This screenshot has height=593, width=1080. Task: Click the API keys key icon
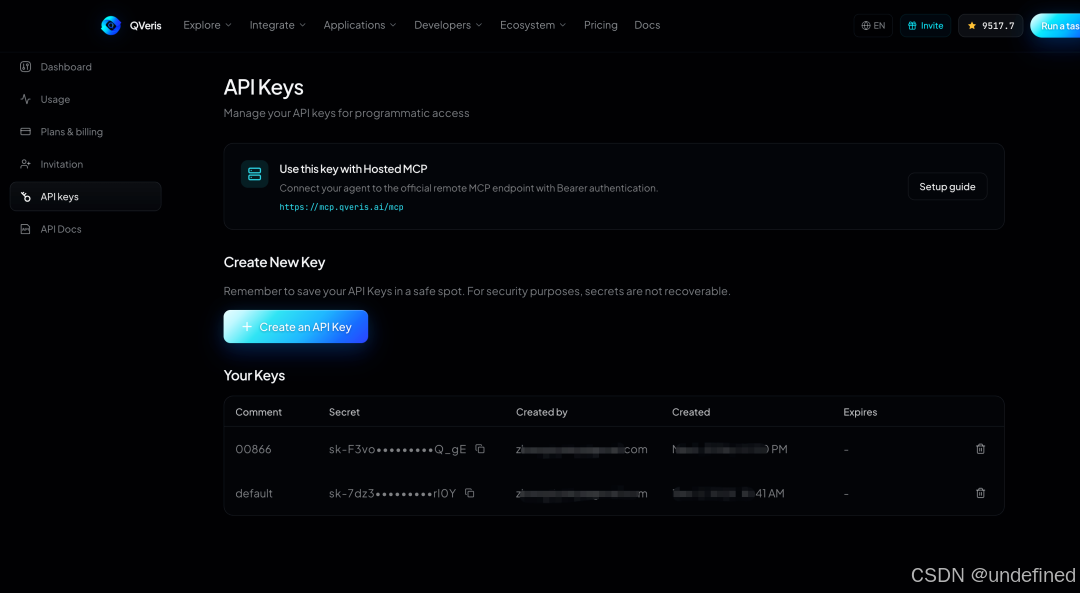coord(25,197)
